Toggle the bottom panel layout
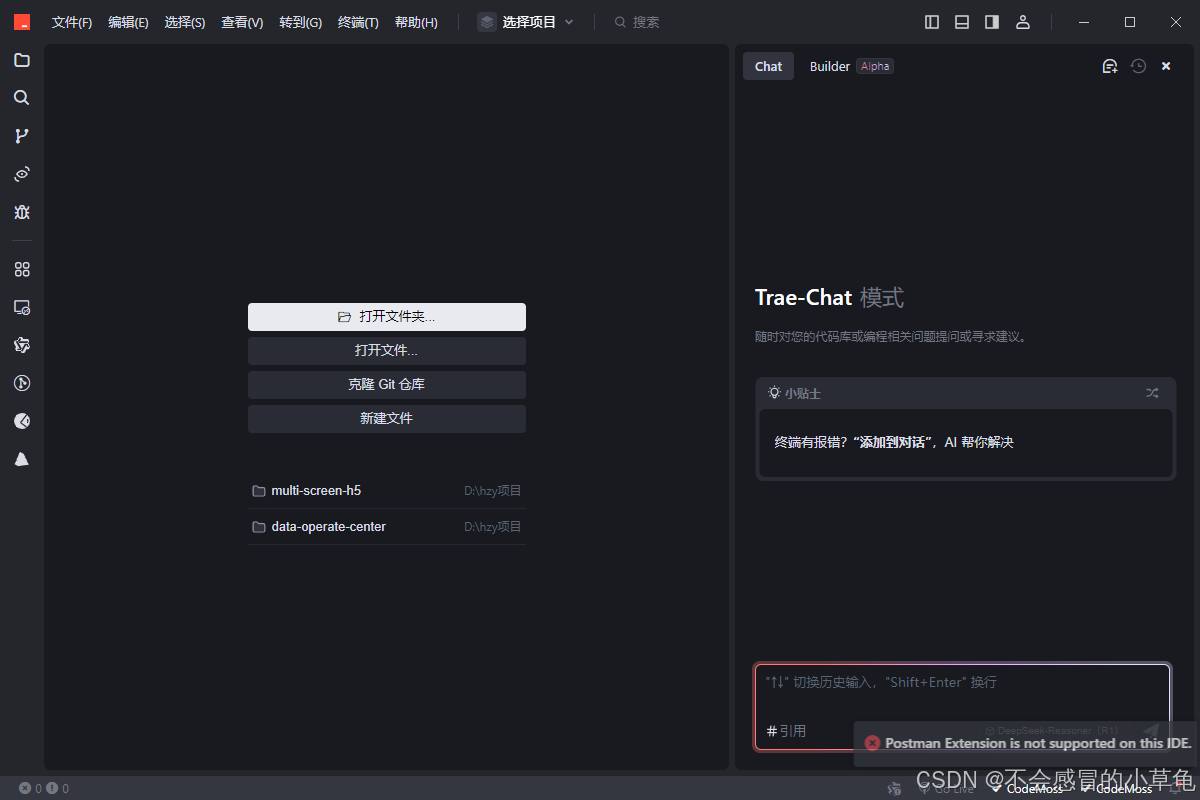Screen dimensions: 1200x800 click(x=962, y=22)
